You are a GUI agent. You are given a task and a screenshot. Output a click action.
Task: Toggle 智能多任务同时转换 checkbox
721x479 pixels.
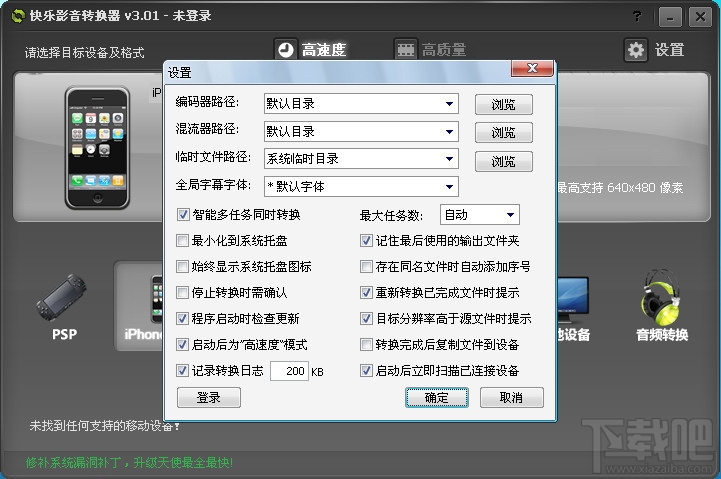click(x=183, y=215)
